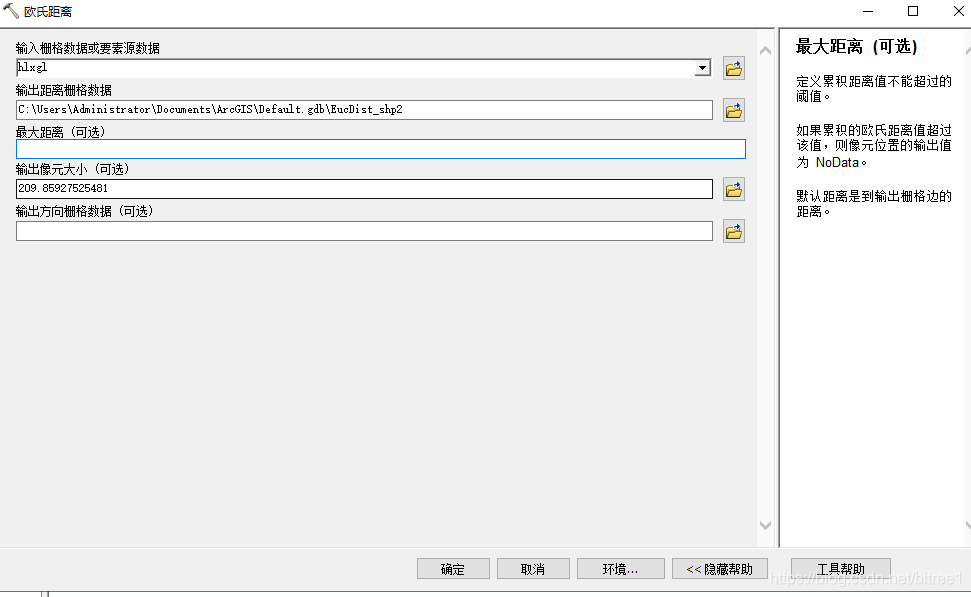Viewport: 971px width, 597px height.
Task: Click the 输出方向栅格数据 (可选) label
Action: point(85,211)
